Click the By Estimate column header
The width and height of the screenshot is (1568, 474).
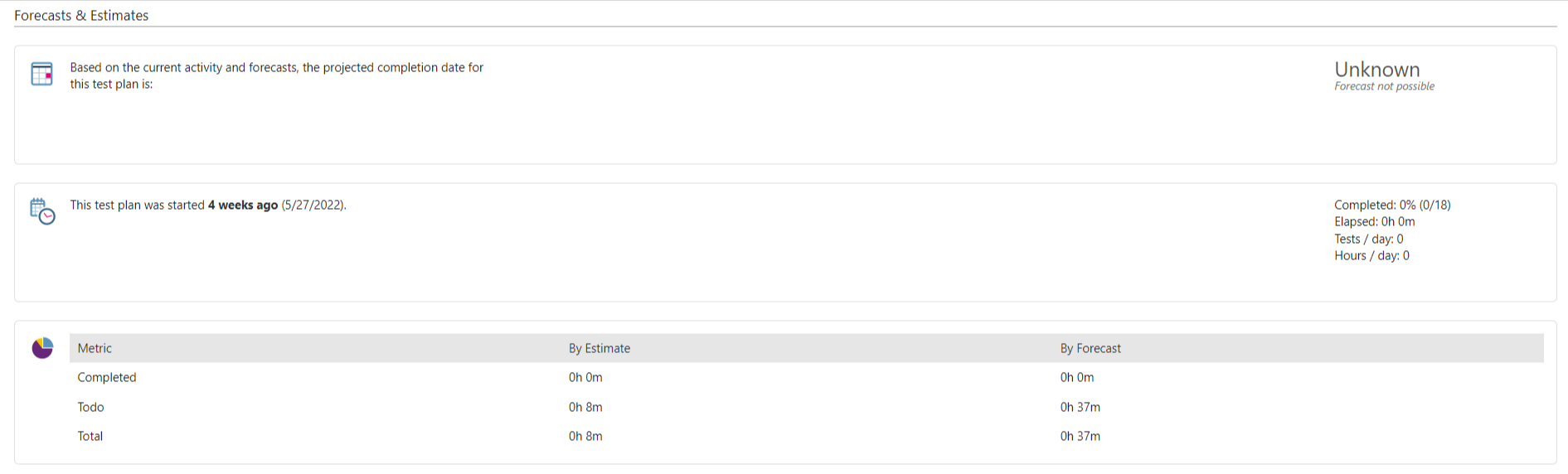coord(600,349)
